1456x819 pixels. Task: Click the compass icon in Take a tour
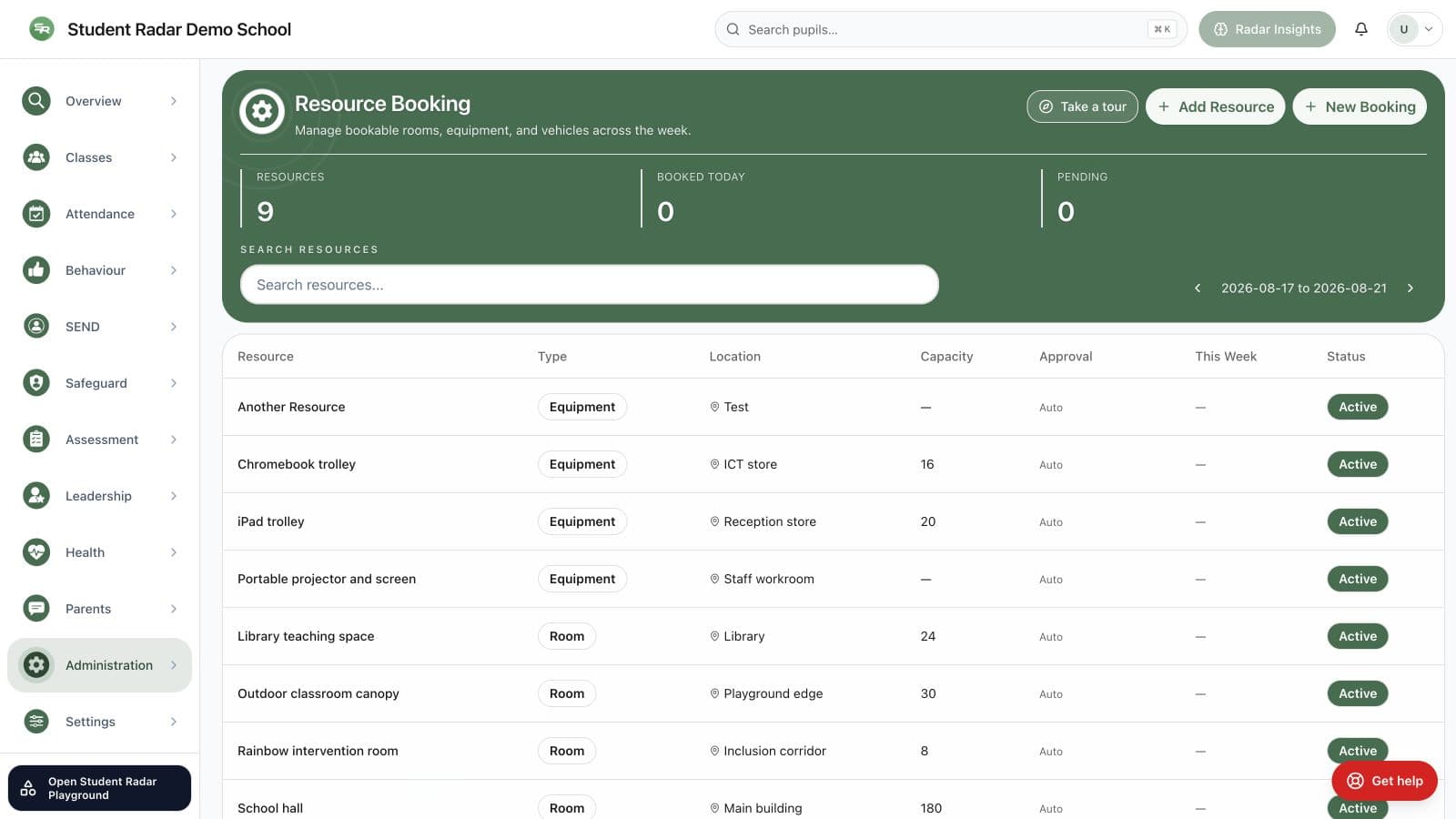pyautogui.click(x=1046, y=106)
